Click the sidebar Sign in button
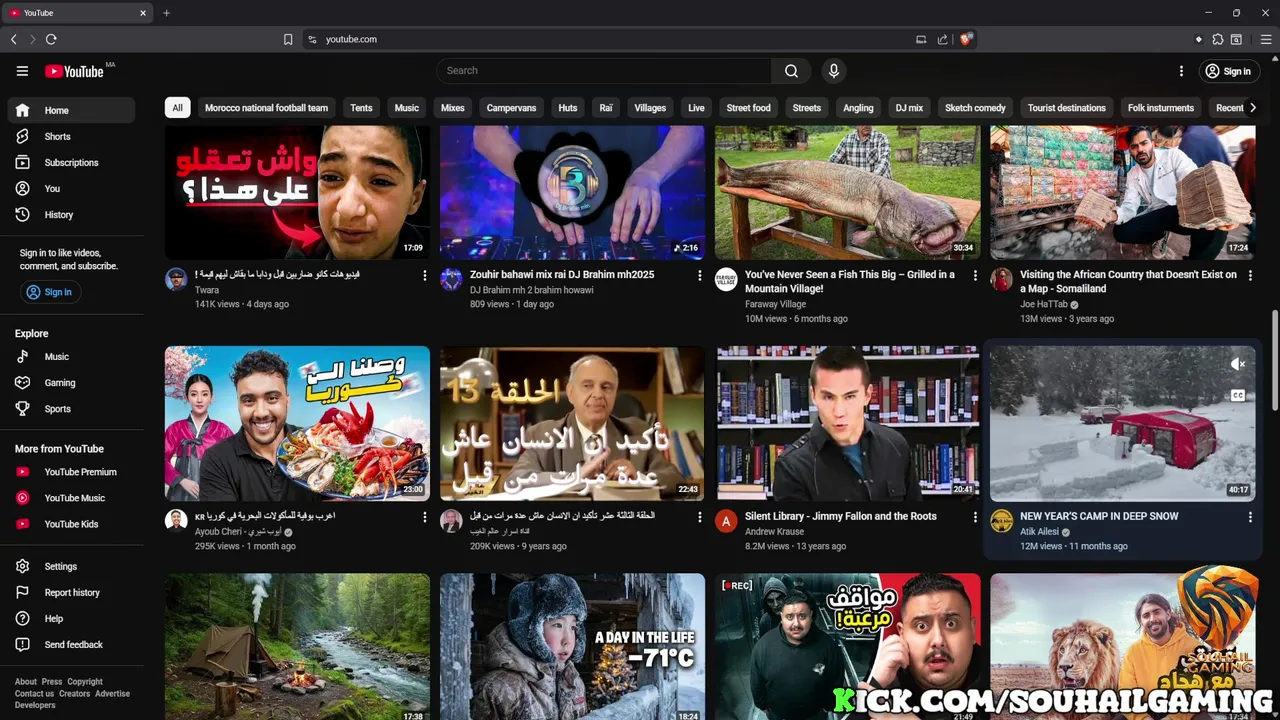Image resolution: width=1280 pixels, height=720 pixels. click(50, 292)
